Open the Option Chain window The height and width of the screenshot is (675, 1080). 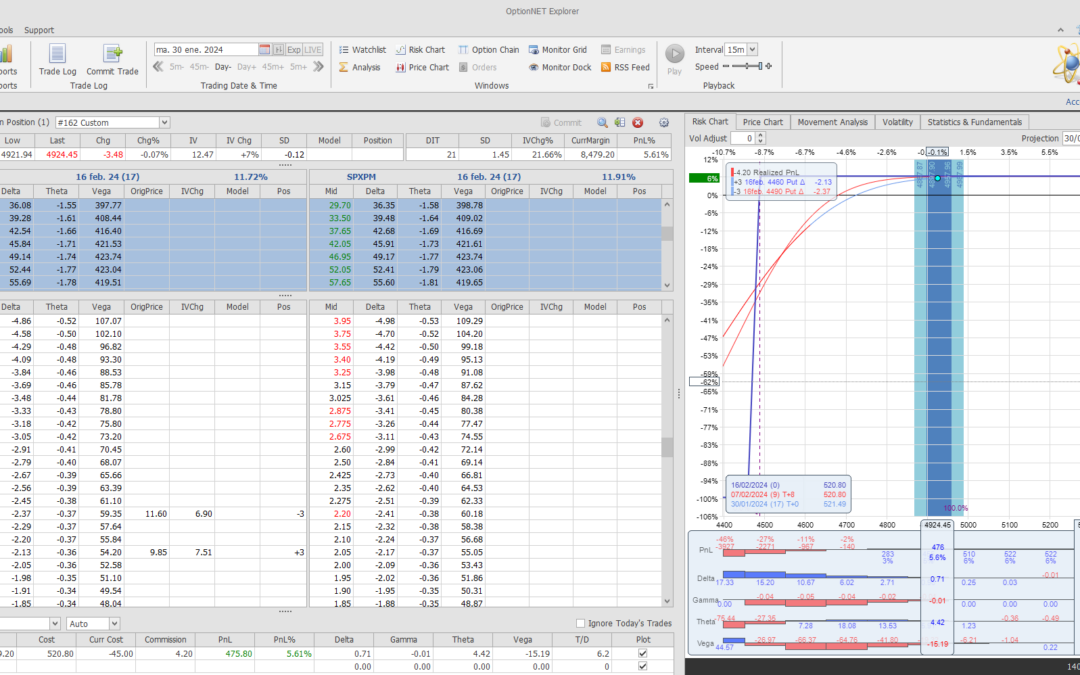tap(488, 49)
